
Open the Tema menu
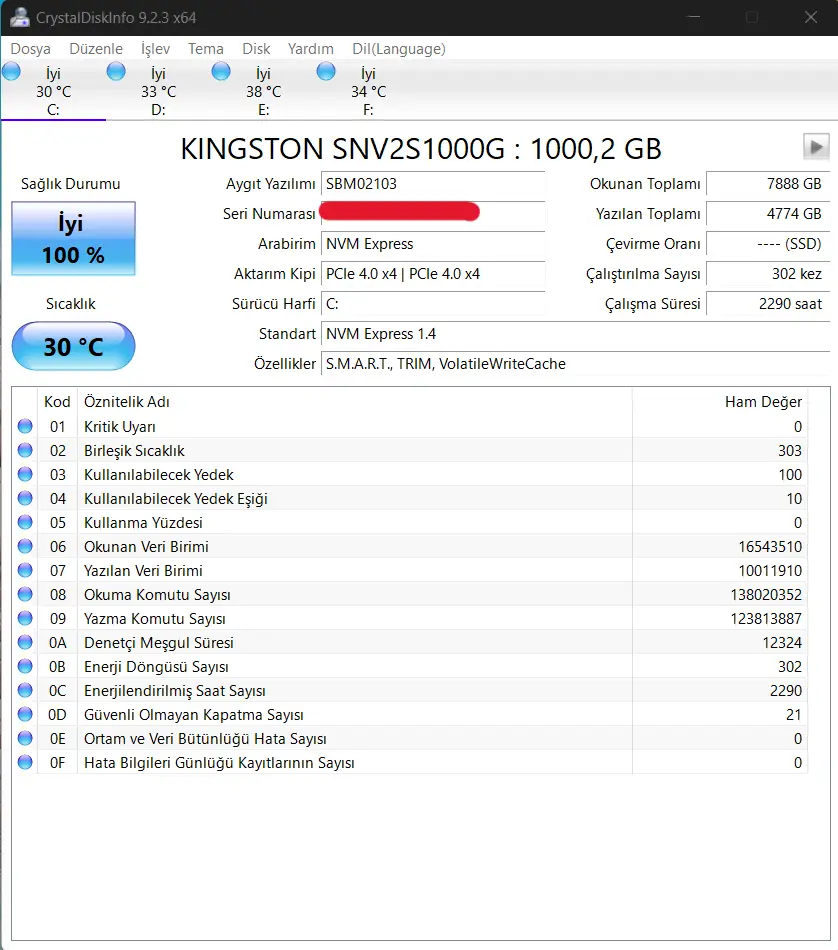click(205, 48)
